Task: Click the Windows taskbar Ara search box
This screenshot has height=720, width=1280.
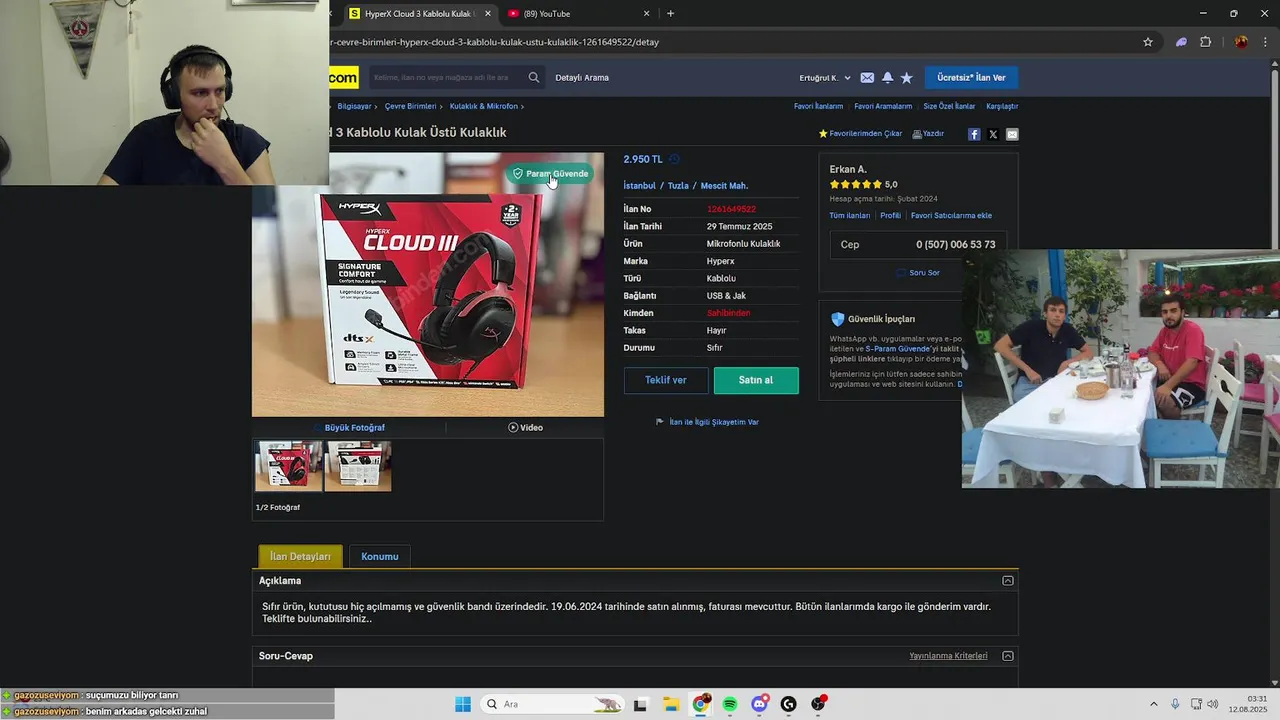Action: [x=551, y=704]
